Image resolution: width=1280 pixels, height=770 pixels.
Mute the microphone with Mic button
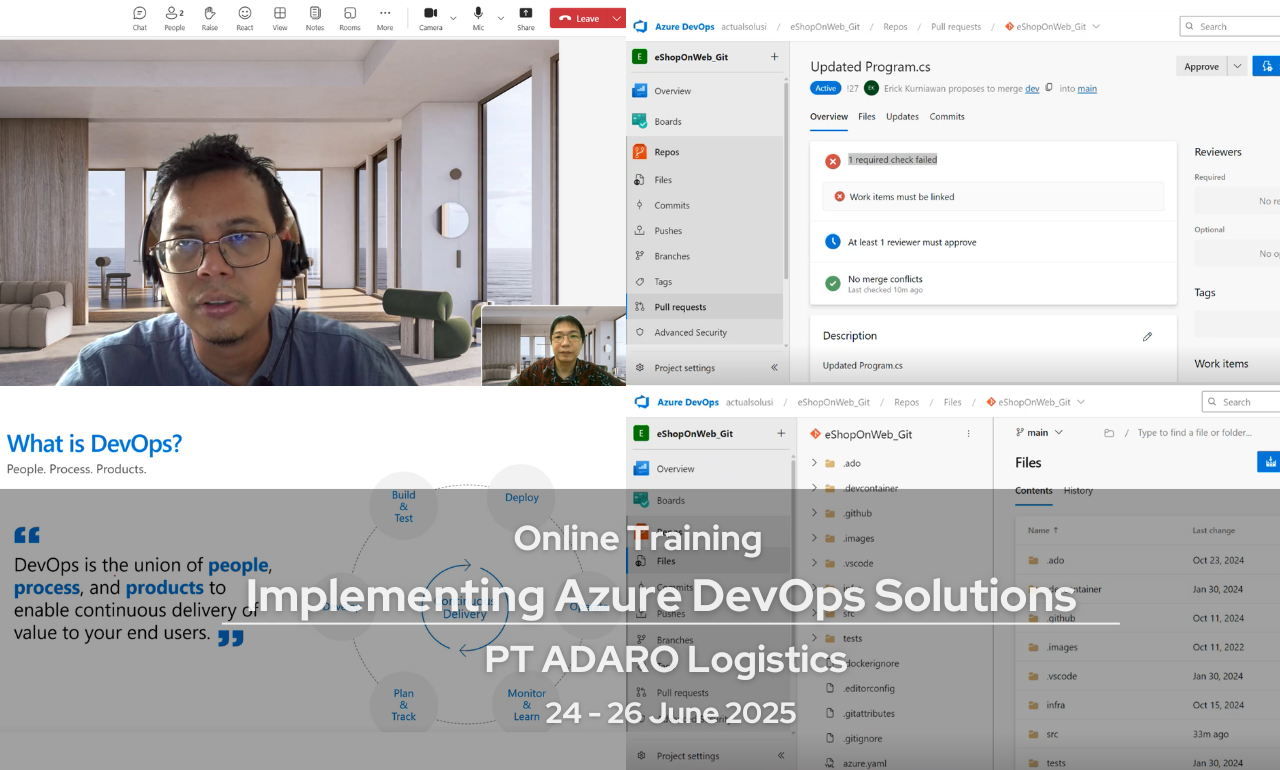click(478, 17)
